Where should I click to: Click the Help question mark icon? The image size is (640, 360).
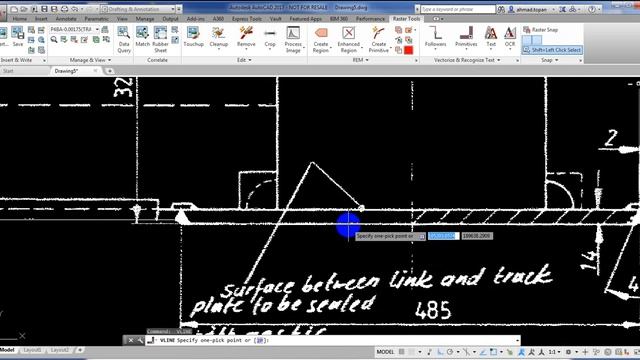592,9
